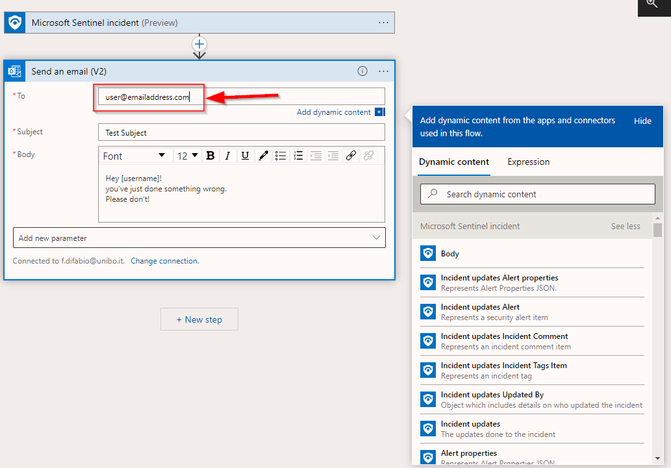Image resolution: width=671 pixels, height=468 pixels.
Task: Click the blue dynamic content plus badge
Action: point(380,112)
